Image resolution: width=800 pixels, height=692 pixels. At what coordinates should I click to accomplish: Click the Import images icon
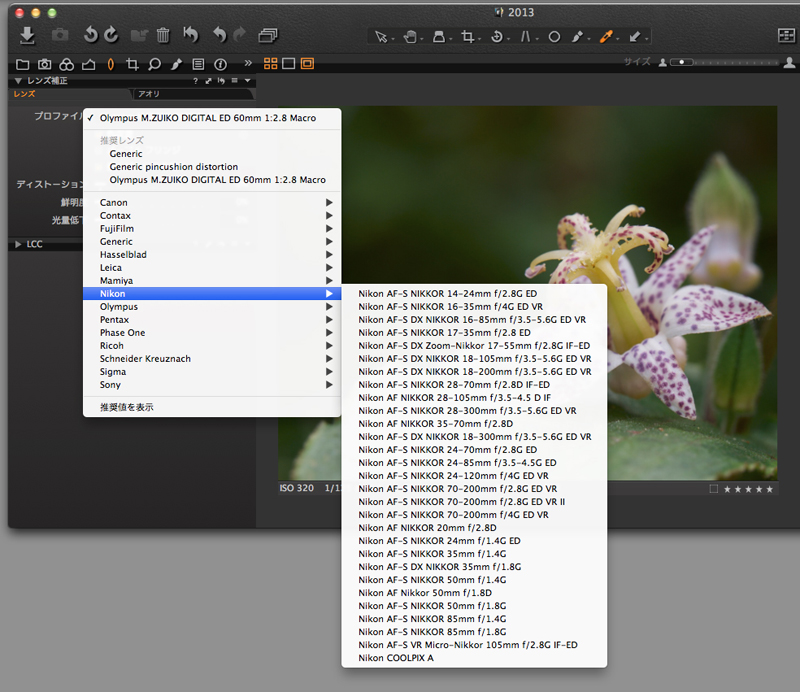coord(27,36)
